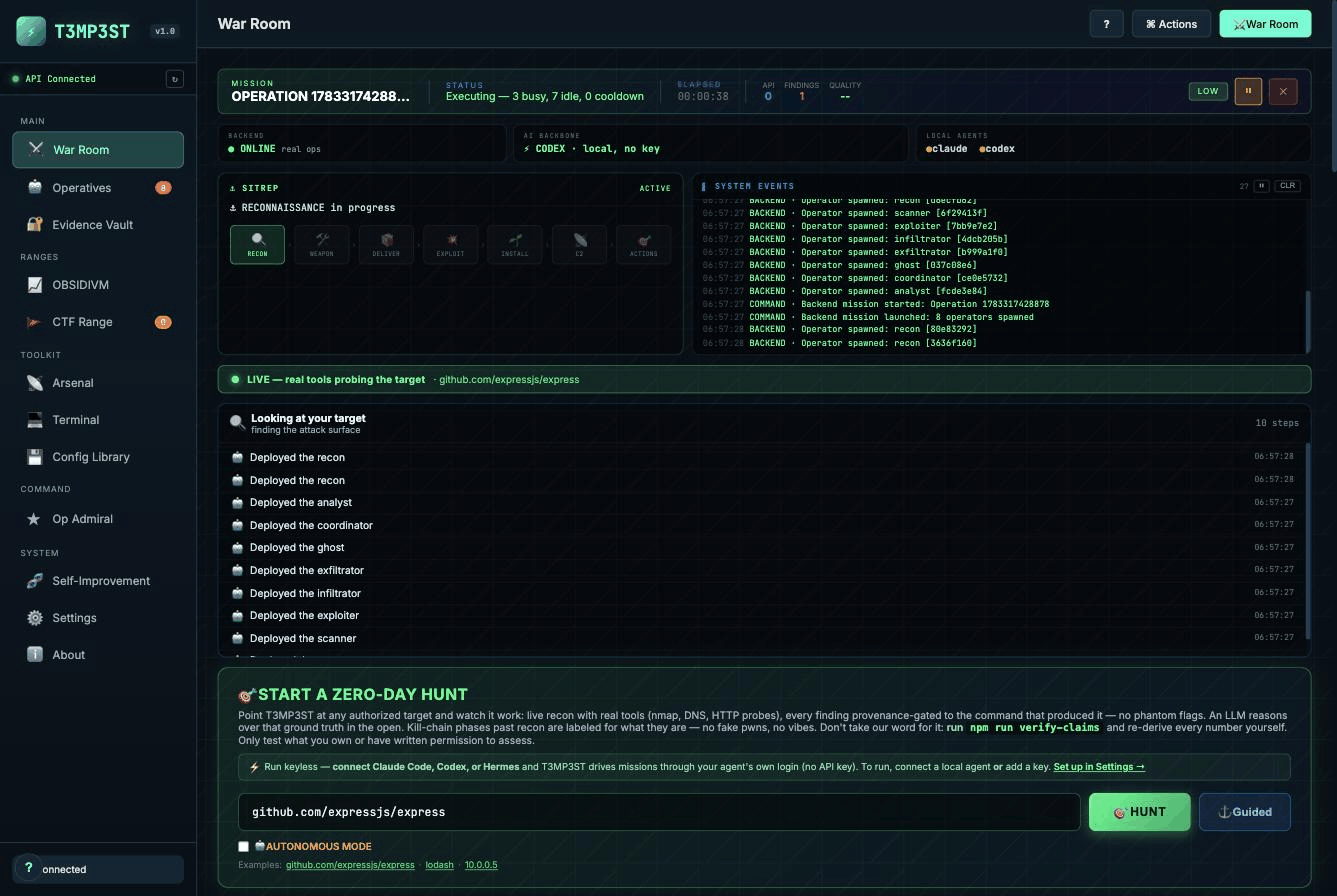The width and height of the screenshot is (1337, 896).
Task: Pause the System Events feed
Action: (1261, 186)
